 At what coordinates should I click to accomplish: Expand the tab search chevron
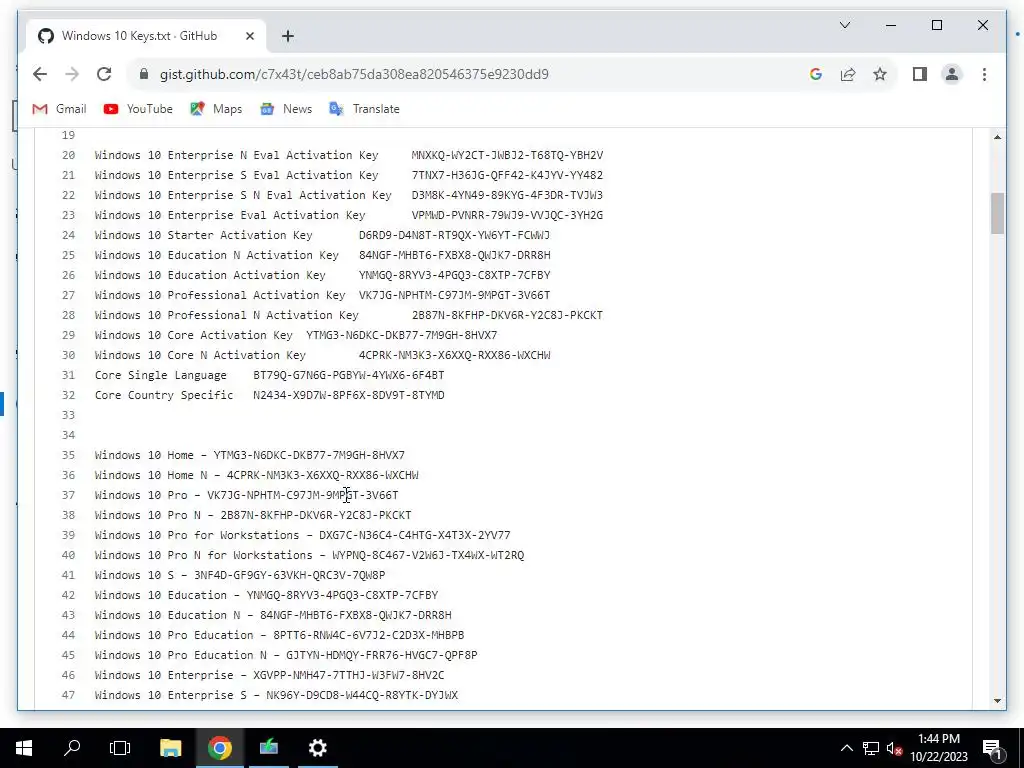pyautogui.click(x=844, y=25)
